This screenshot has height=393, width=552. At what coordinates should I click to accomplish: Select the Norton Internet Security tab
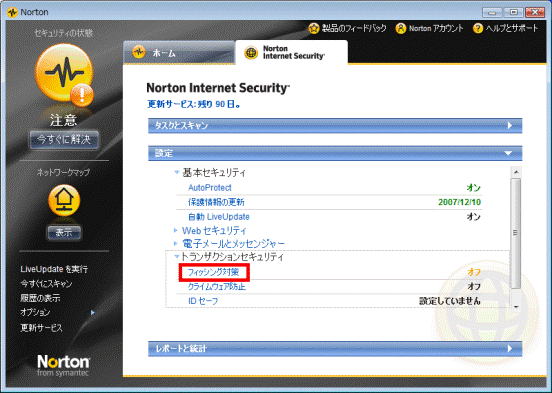point(291,53)
